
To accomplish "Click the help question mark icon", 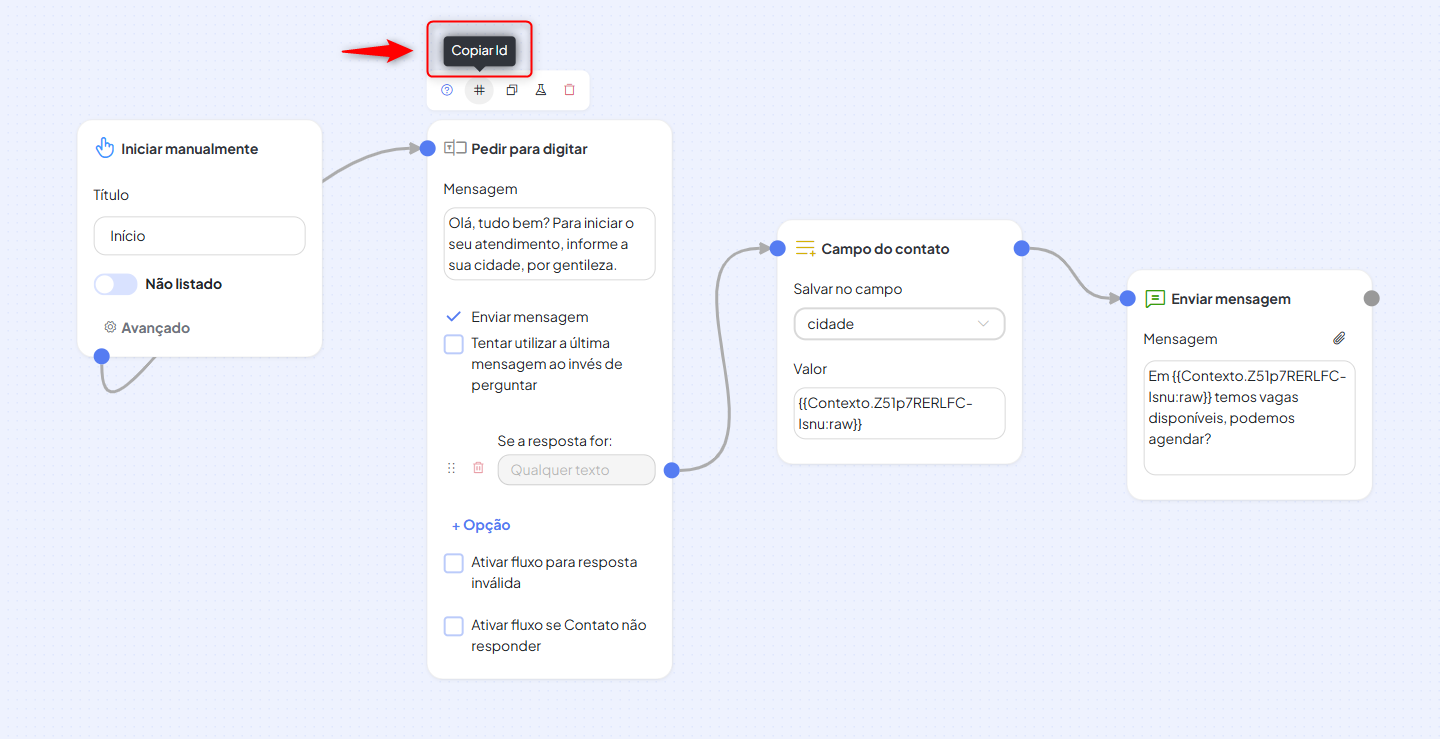I will point(447,90).
